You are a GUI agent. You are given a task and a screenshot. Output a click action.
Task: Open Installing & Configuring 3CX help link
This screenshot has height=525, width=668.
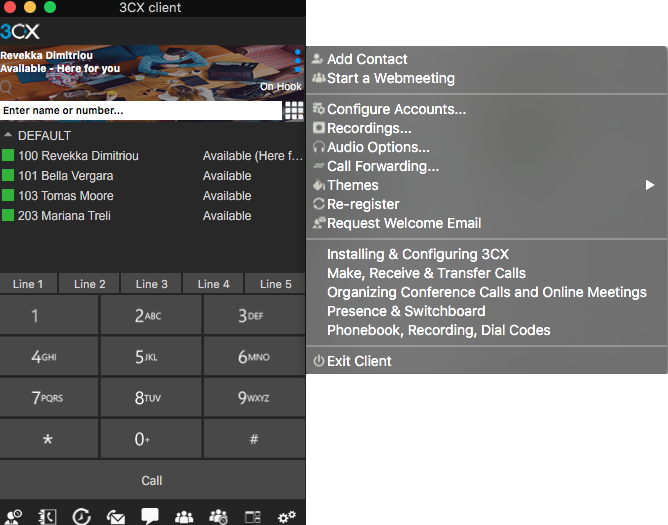[x=418, y=254]
